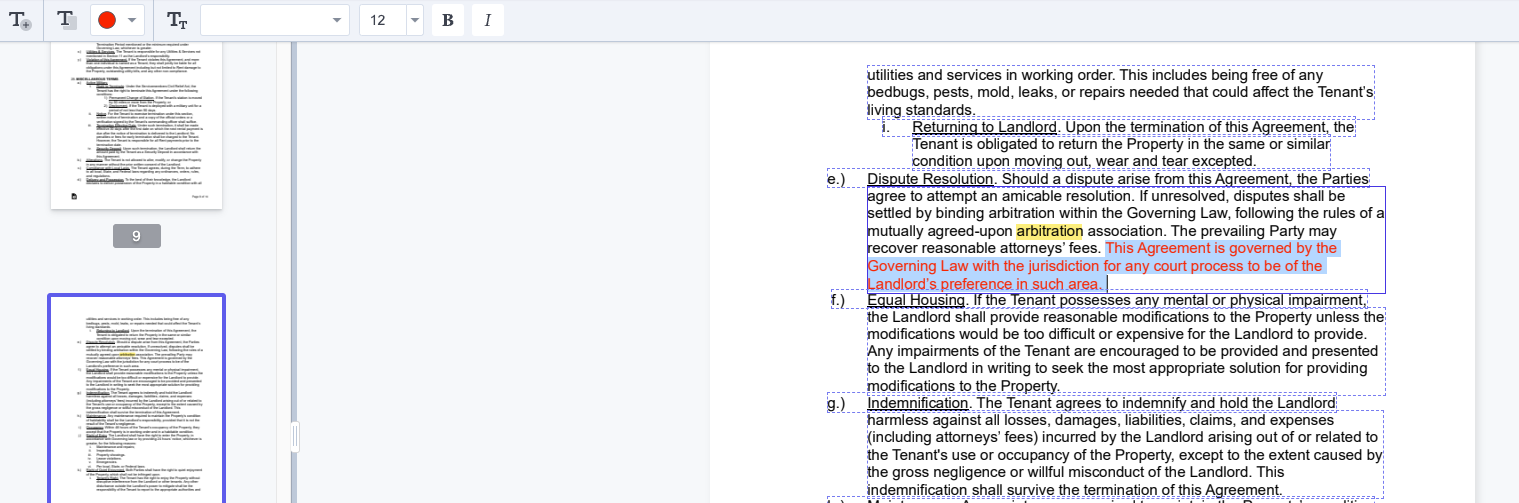Click the text color 'T' icon
The width and height of the screenshot is (1519, 503).
coord(67,20)
